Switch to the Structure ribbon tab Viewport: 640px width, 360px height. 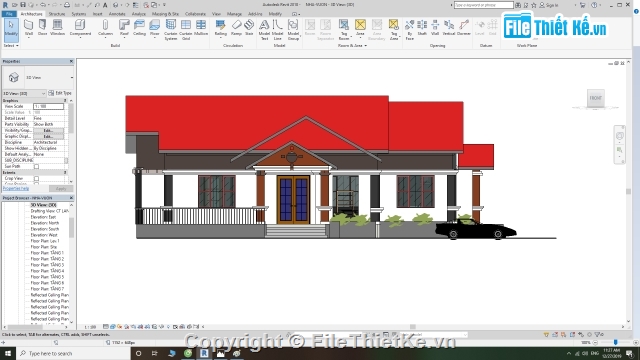coord(57,14)
